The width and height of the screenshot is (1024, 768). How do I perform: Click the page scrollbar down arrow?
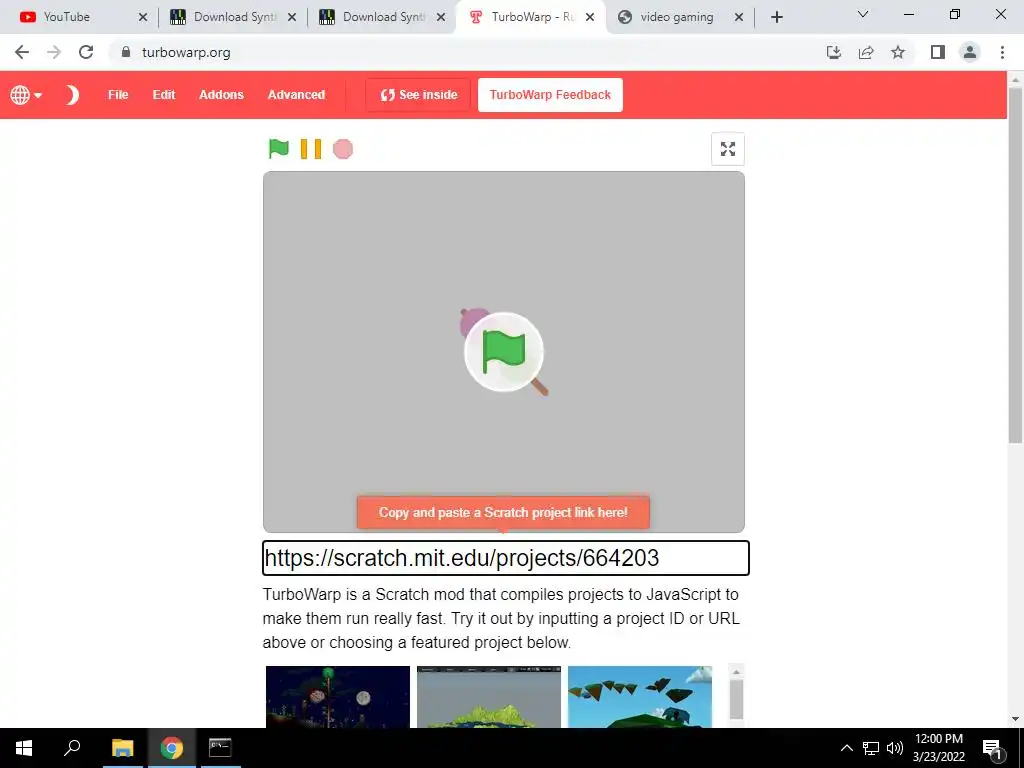tap(1015, 719)
